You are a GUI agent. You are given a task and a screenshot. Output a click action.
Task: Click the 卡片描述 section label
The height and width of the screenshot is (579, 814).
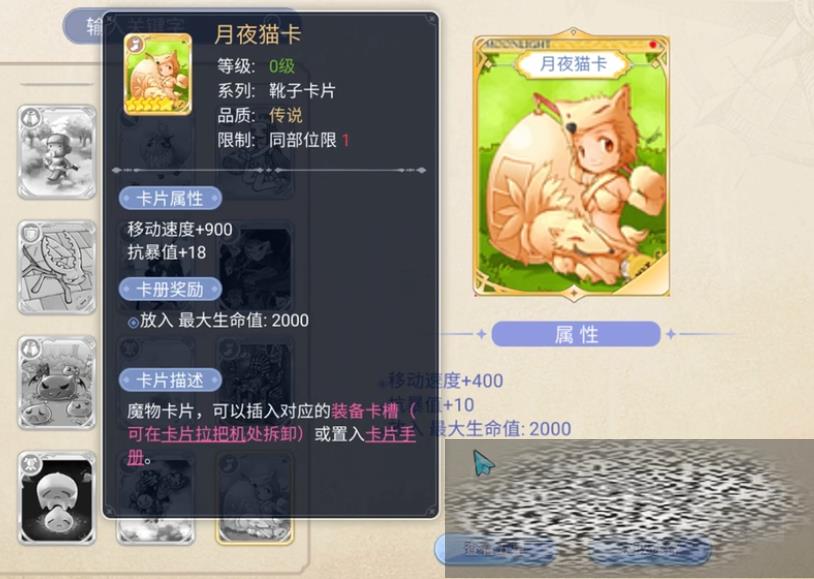tap(170, 380)
